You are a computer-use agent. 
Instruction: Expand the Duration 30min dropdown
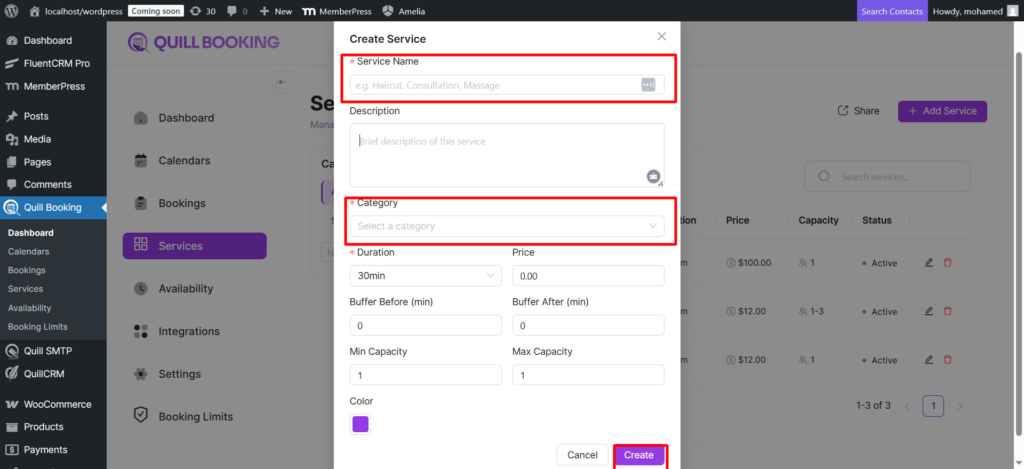coord(426,275)
